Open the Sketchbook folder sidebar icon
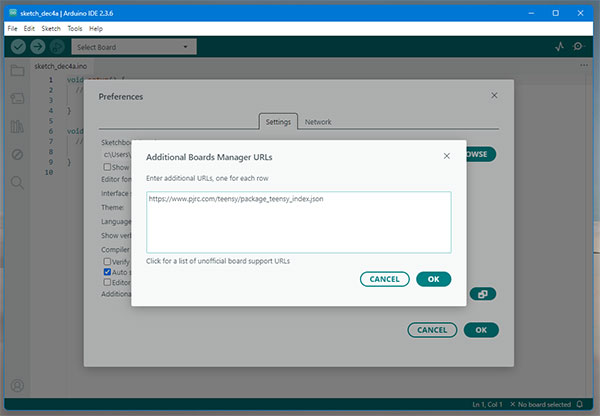Image resolution: width=600 pixels, height=416 pixels. (17, 71)
